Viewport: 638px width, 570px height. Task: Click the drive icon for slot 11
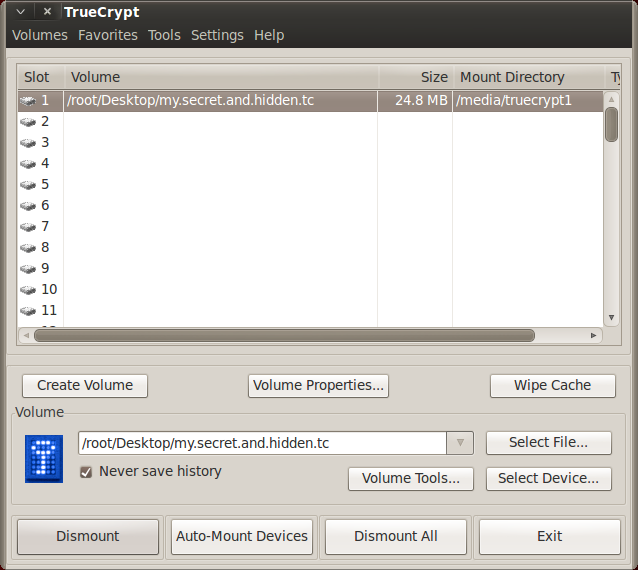pos(28,311)
